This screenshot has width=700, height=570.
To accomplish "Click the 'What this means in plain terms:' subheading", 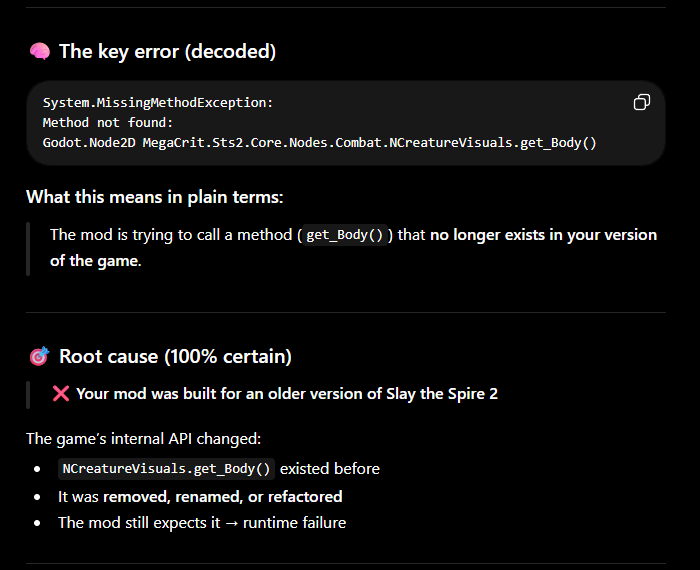I will click(x=155, y=197).
